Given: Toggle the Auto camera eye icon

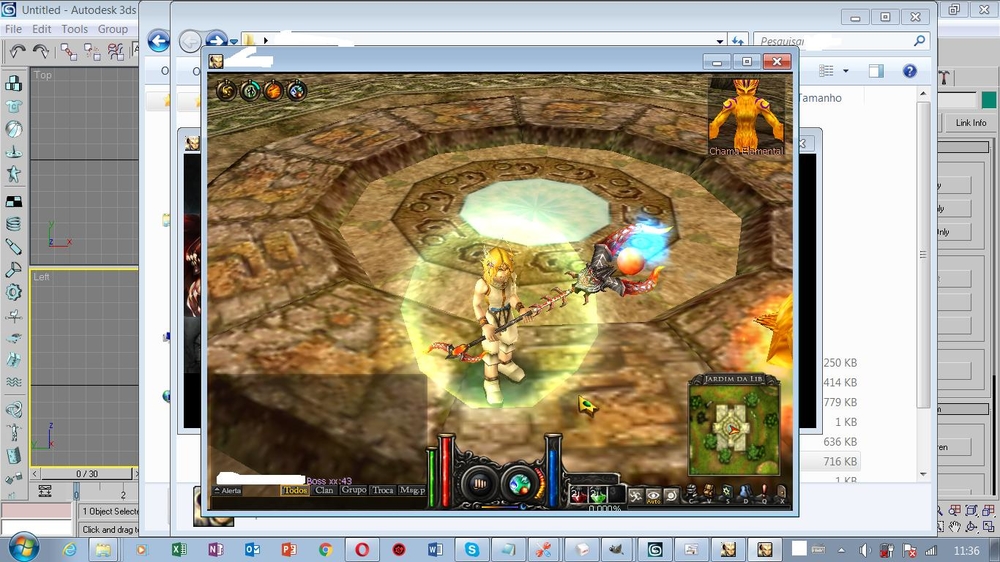Looking at the screenshot, I should click(653, 495).
